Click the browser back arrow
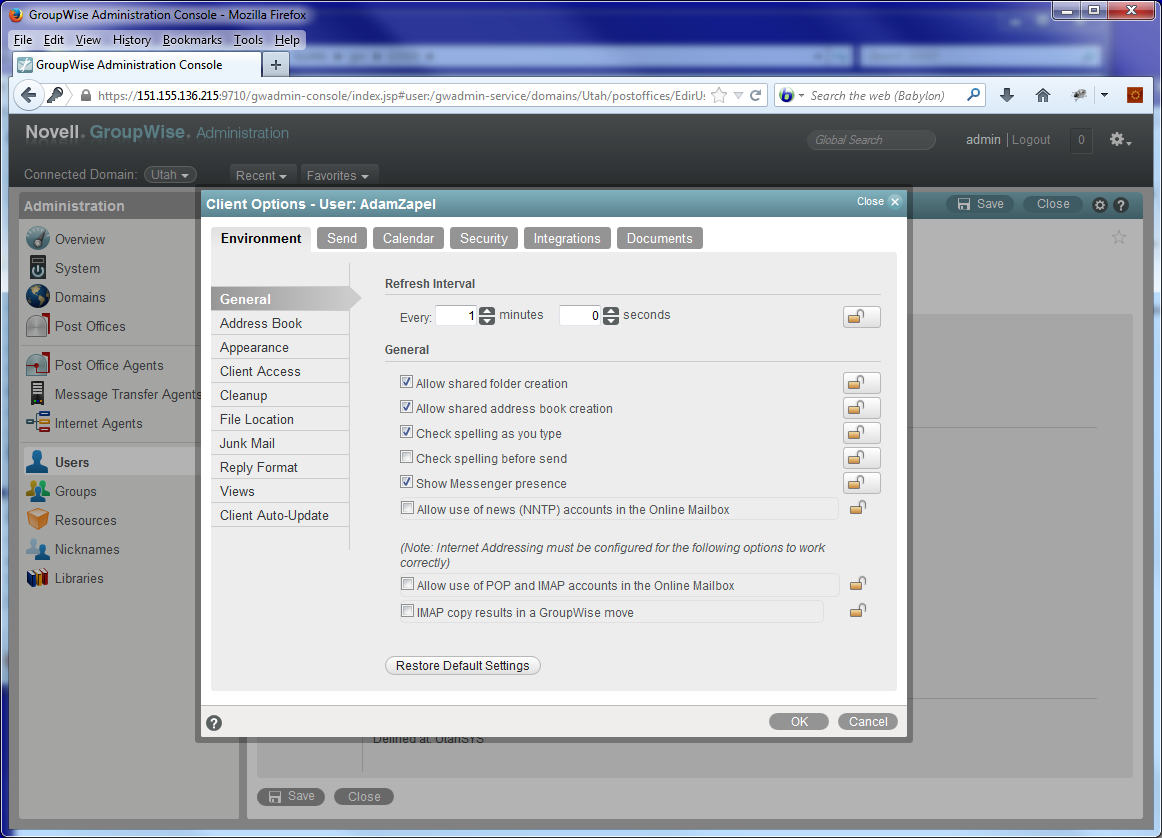 28,95
